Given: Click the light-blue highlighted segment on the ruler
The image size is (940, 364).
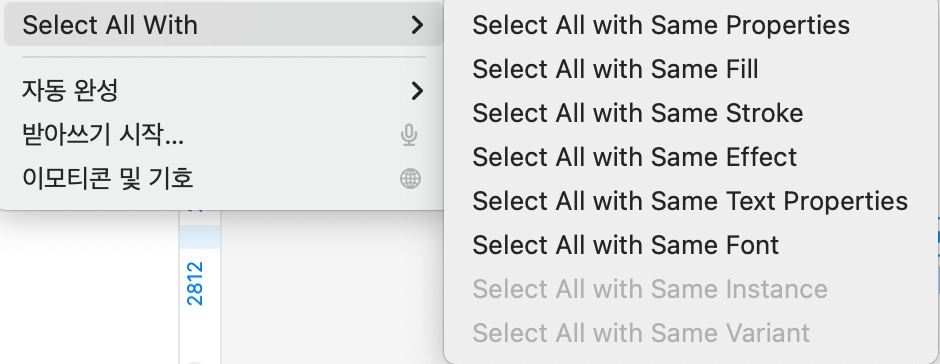Looking at the screenshot, I should [200, 237].
